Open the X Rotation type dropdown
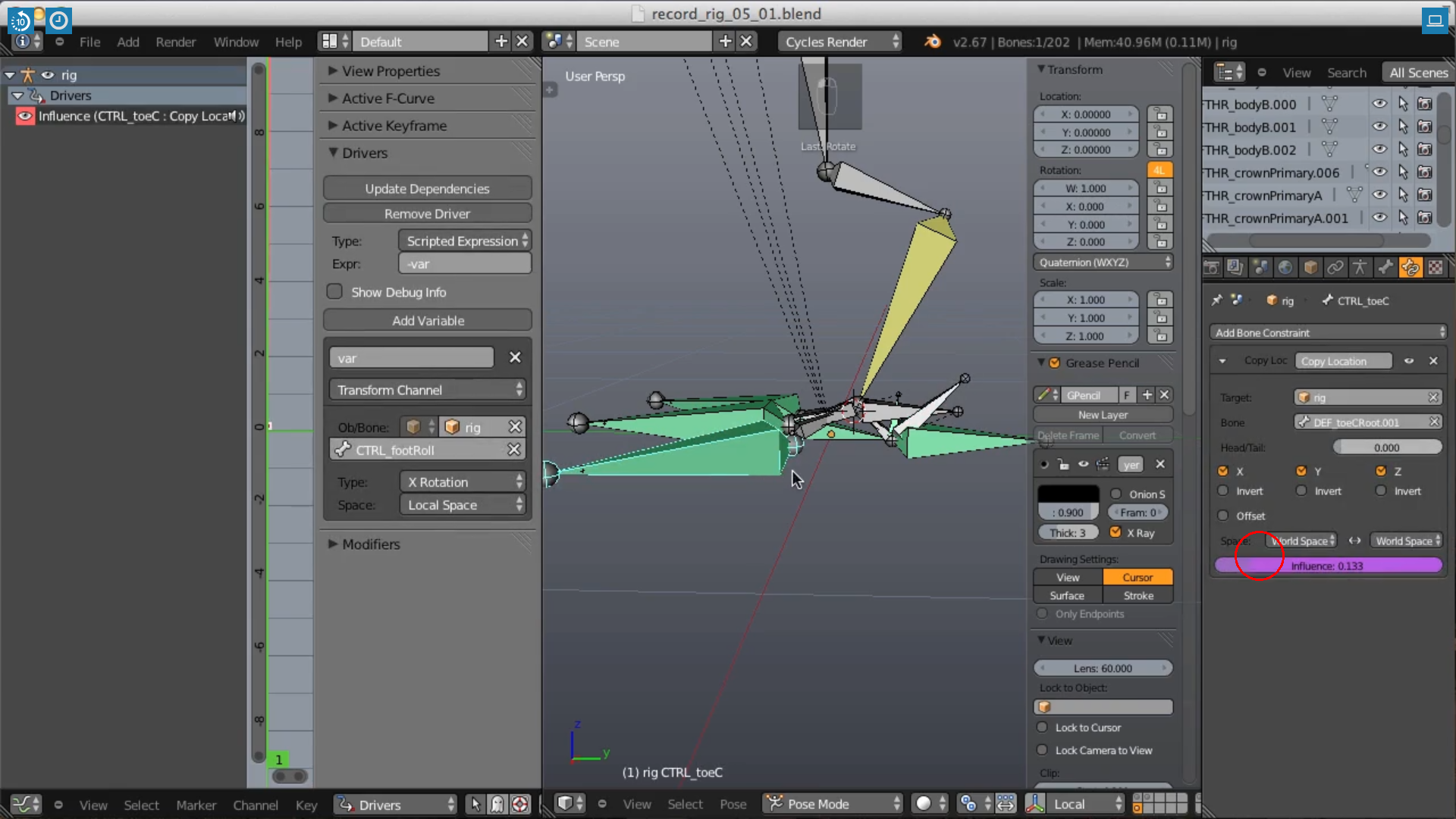 (463, 482)
